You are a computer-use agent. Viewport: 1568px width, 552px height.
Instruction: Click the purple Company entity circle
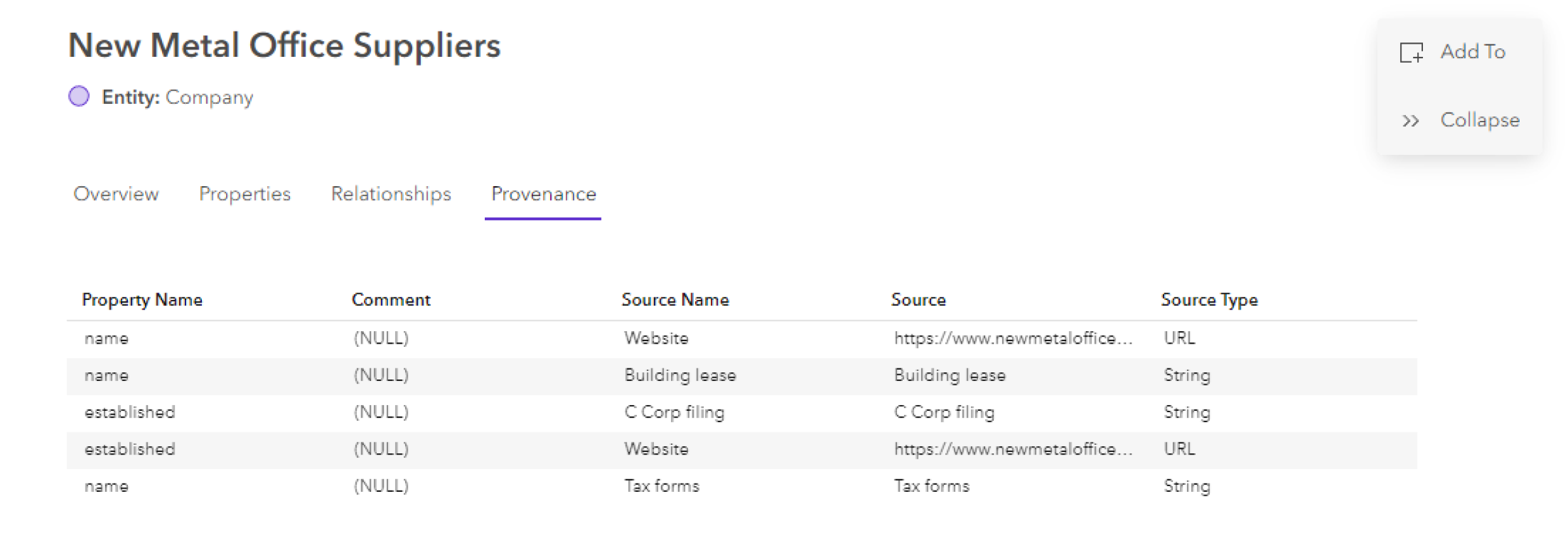coord(79,97)
